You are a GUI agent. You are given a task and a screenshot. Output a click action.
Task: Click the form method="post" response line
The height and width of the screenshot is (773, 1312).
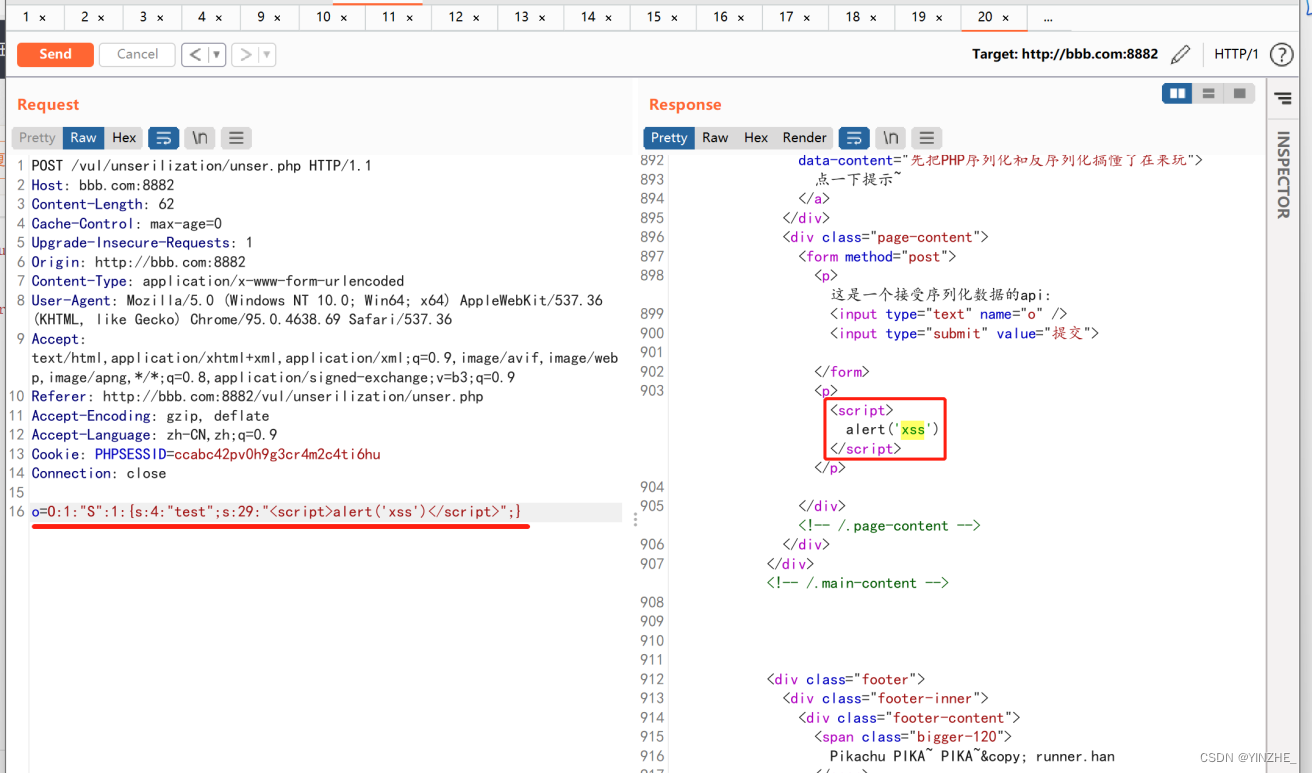877,256
